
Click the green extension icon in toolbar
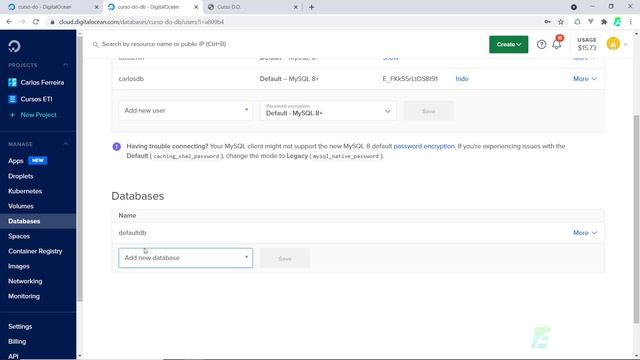coord(618,22)
